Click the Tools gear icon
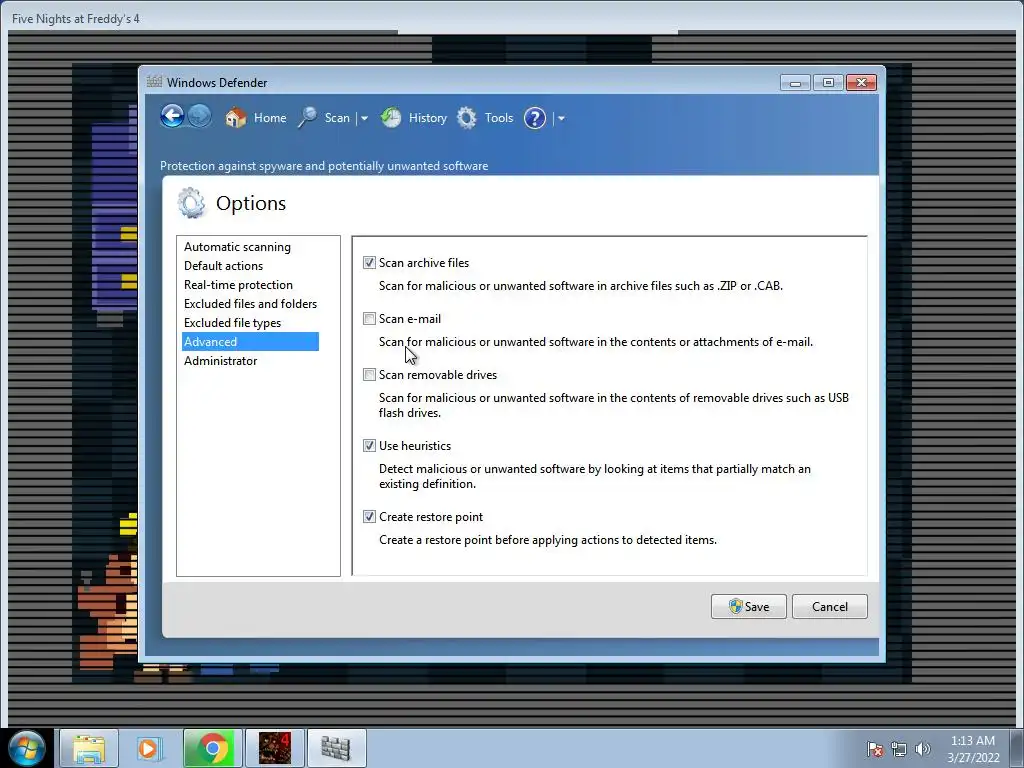 [x=466, y=118]
